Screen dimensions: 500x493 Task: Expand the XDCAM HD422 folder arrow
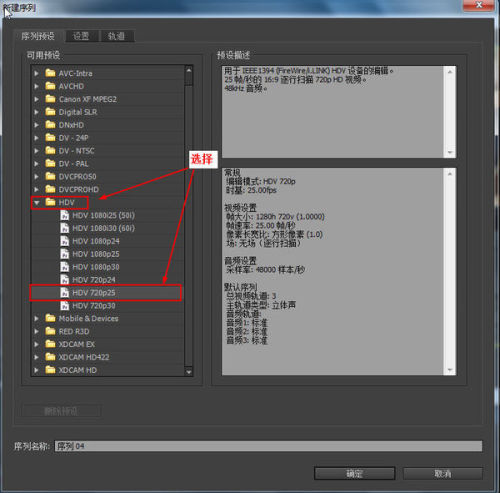pos(37,357)
